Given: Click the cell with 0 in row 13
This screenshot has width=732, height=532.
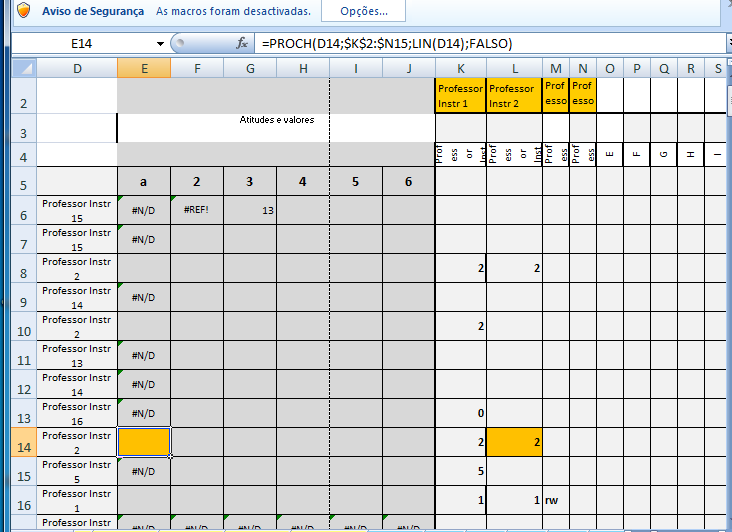Looking at the screenshot, I should [460, 413].
